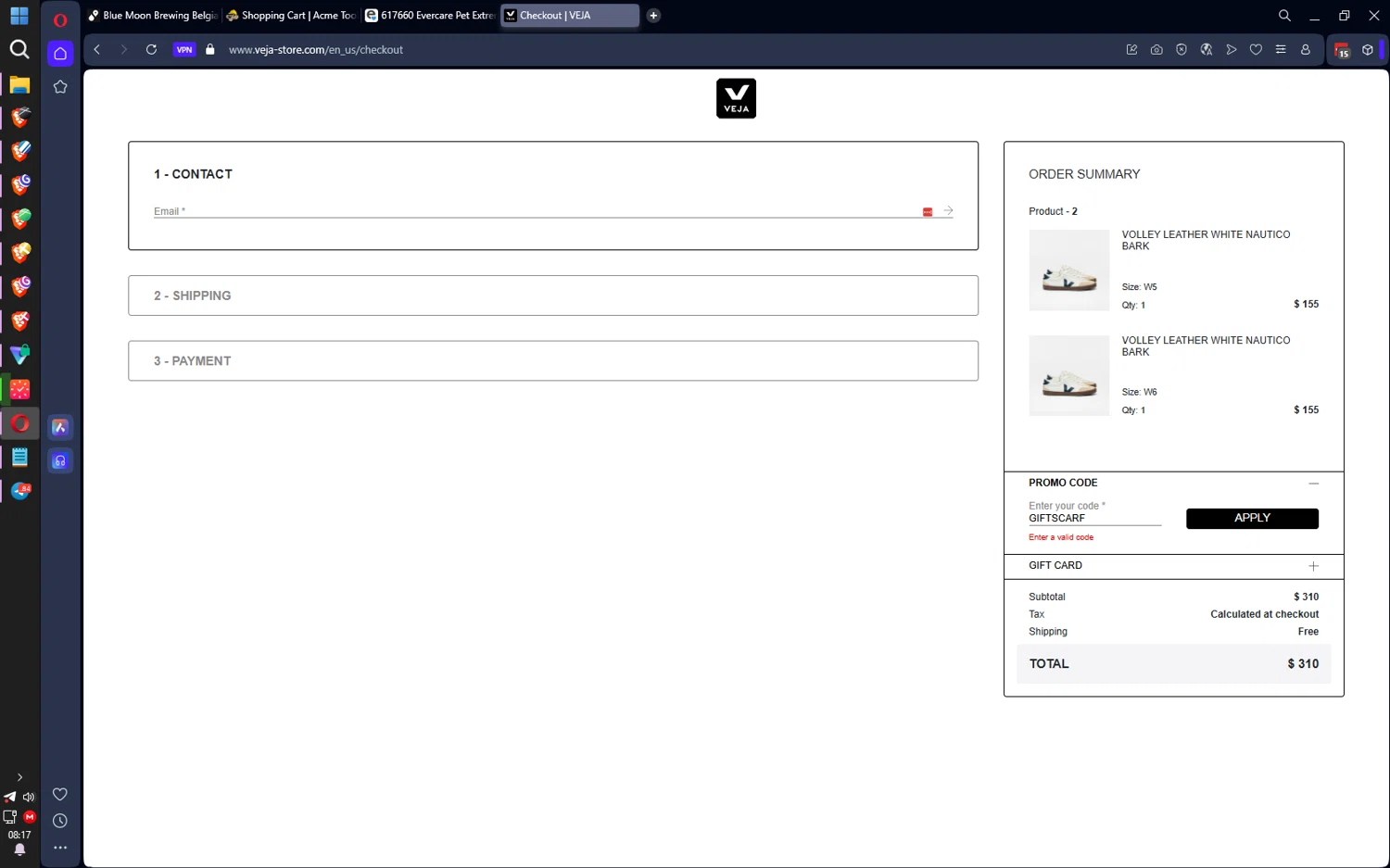
Task: Click the padlock site security icon
Action: [x=210, y=50]
